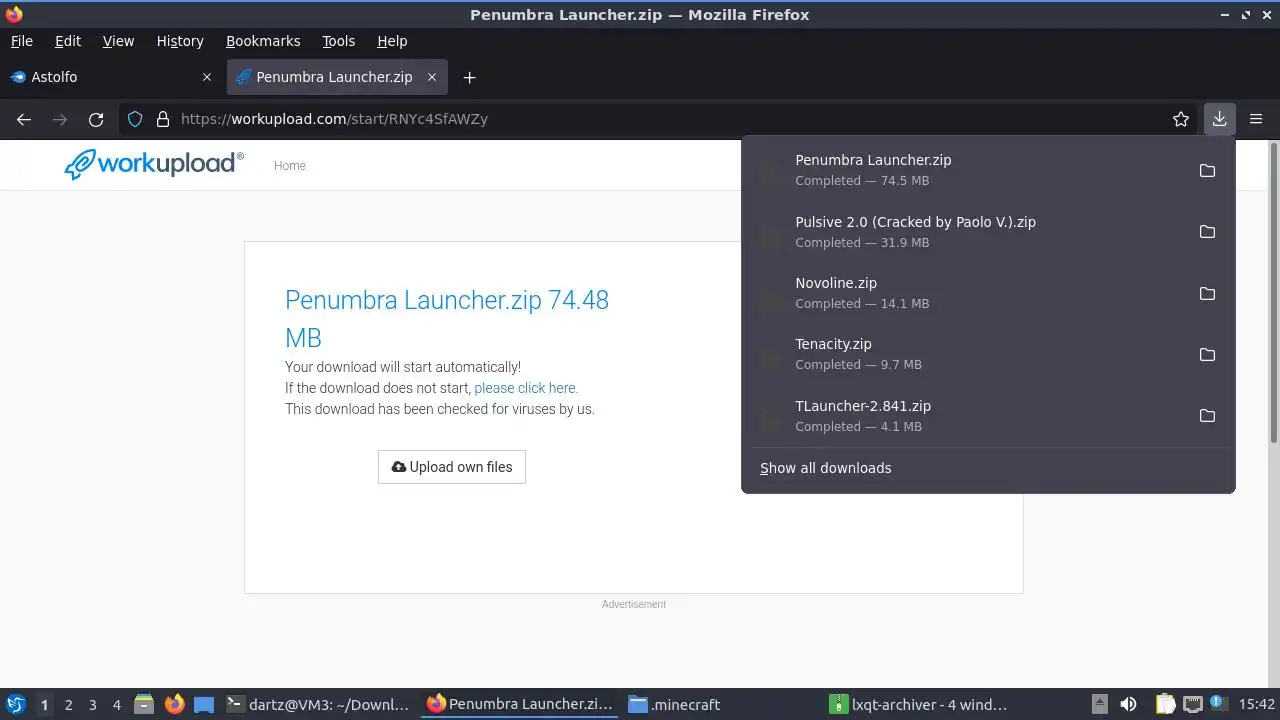1280x720 pixels.
Task: Launch Firefox from the panel quicklaunch
Action: [174, 704]
